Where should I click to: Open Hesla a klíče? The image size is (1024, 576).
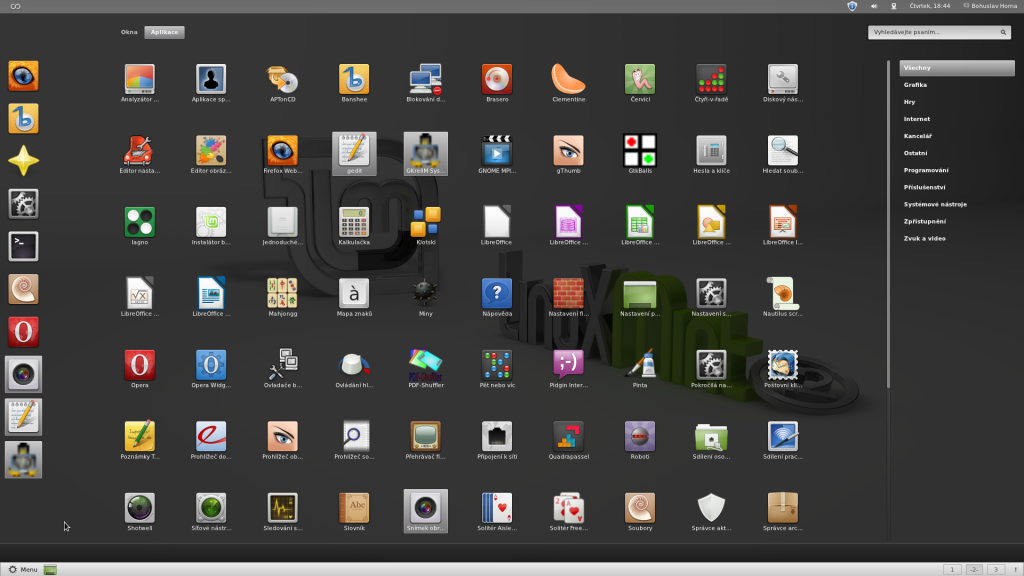click(711, 154)
